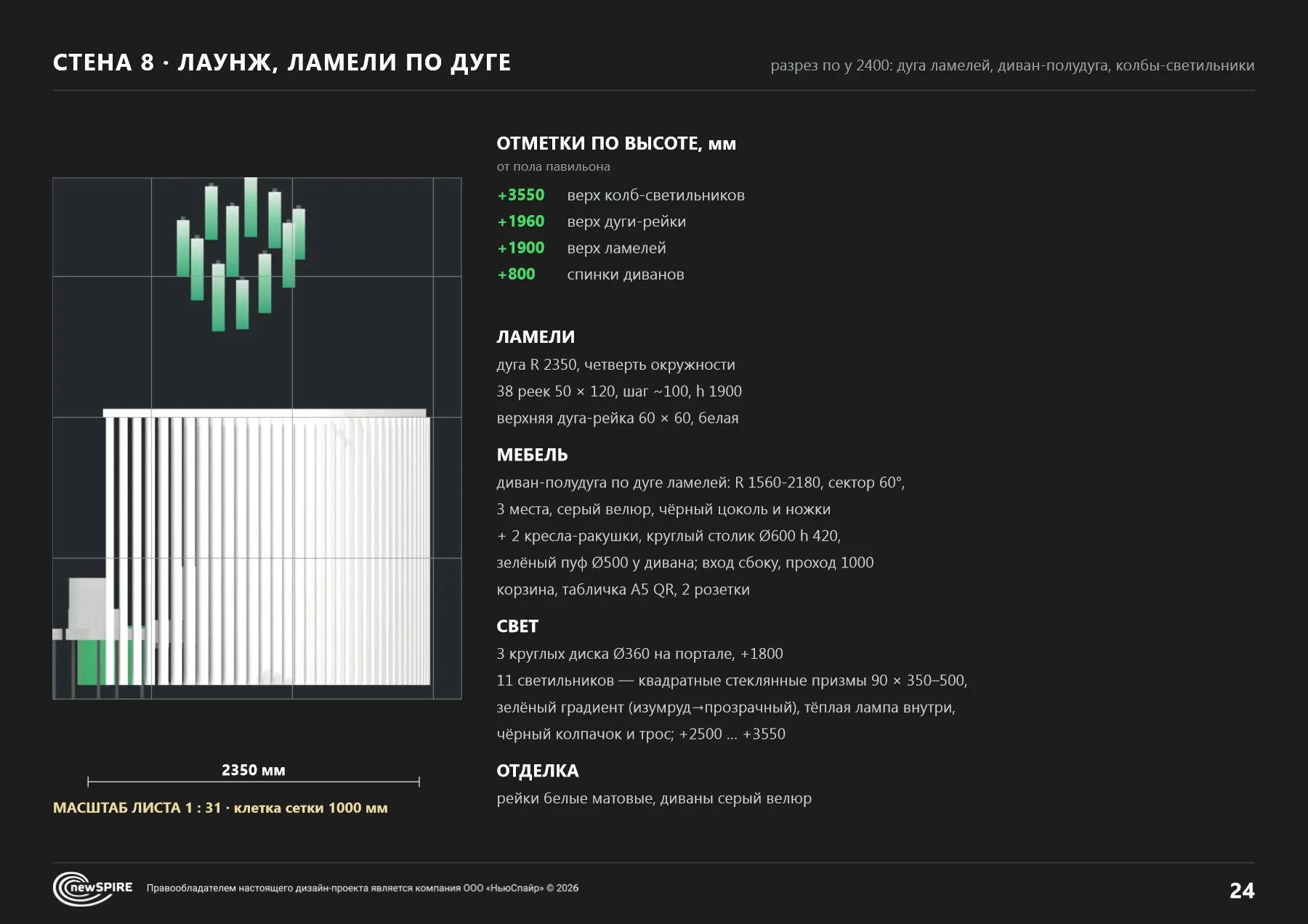Click the +3550 height mark

pyautogui.click(x=520, y=195)
